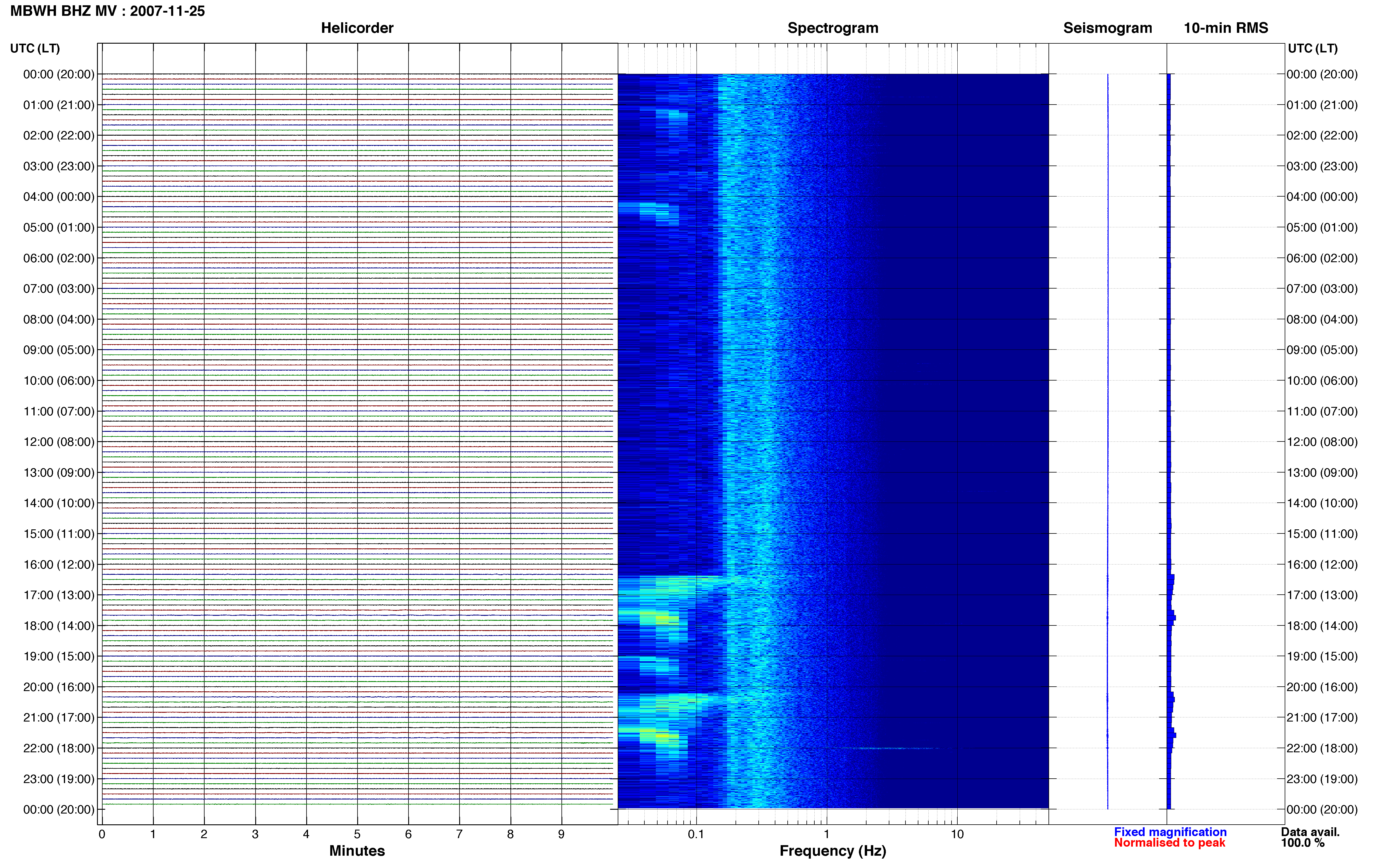Click the 'Fixed magnification' legend text
Screen dimensions: 1389x868
click(1170, 832)
